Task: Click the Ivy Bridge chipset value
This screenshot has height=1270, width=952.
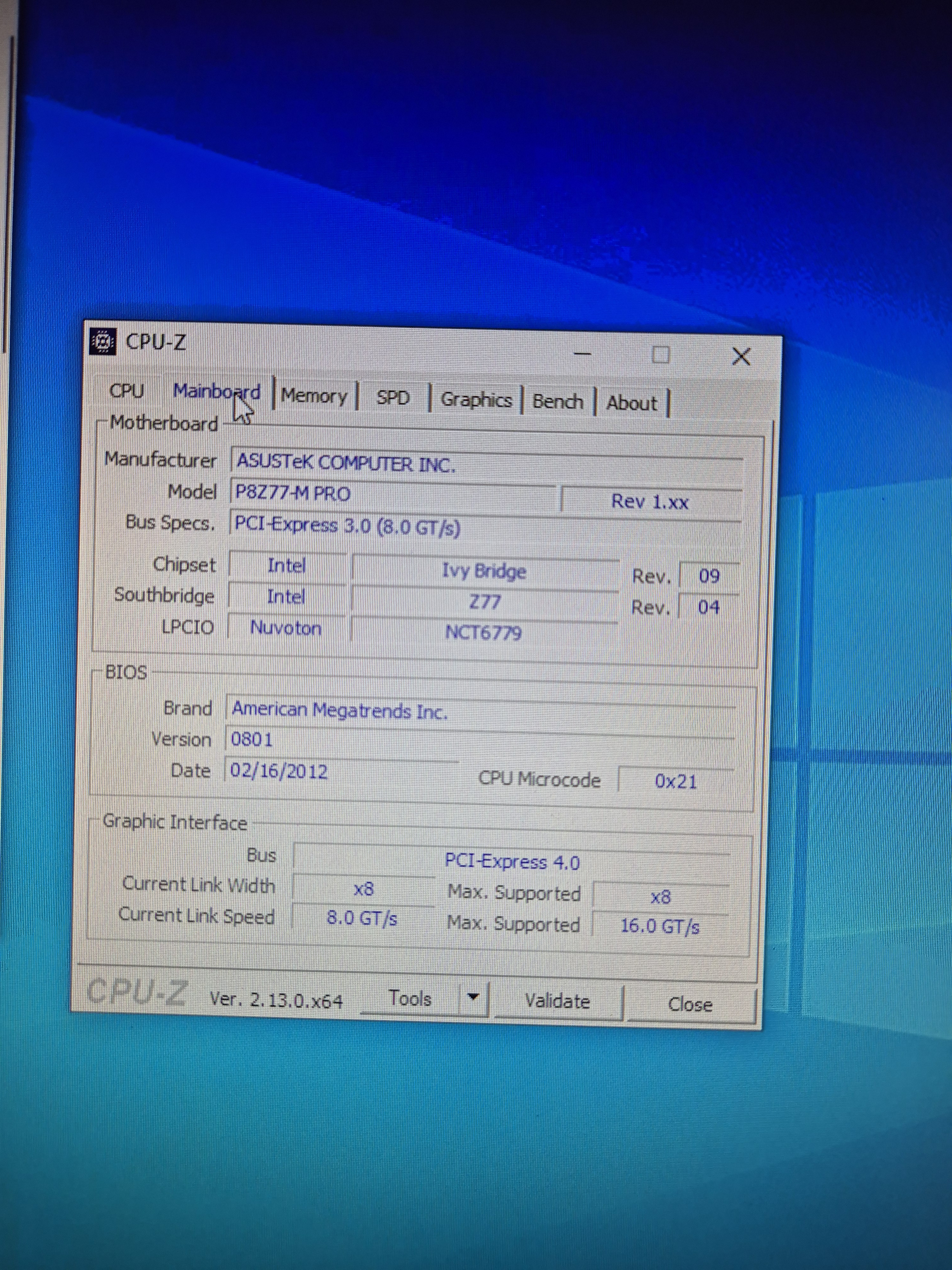Action: pos(485,572)
